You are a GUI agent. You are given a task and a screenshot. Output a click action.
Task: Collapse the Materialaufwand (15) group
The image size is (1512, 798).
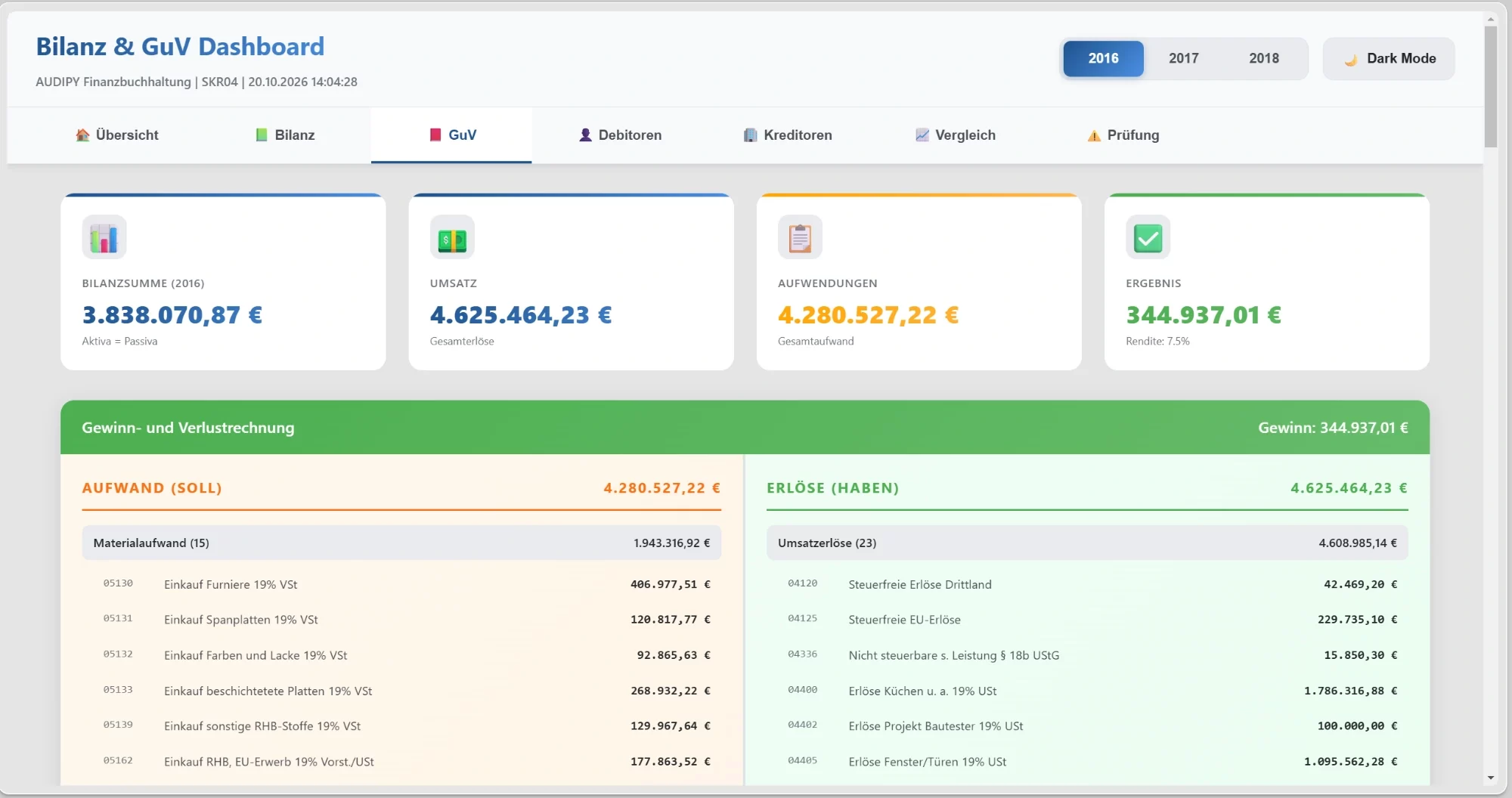pyautogui.click(x=401, y=543)
